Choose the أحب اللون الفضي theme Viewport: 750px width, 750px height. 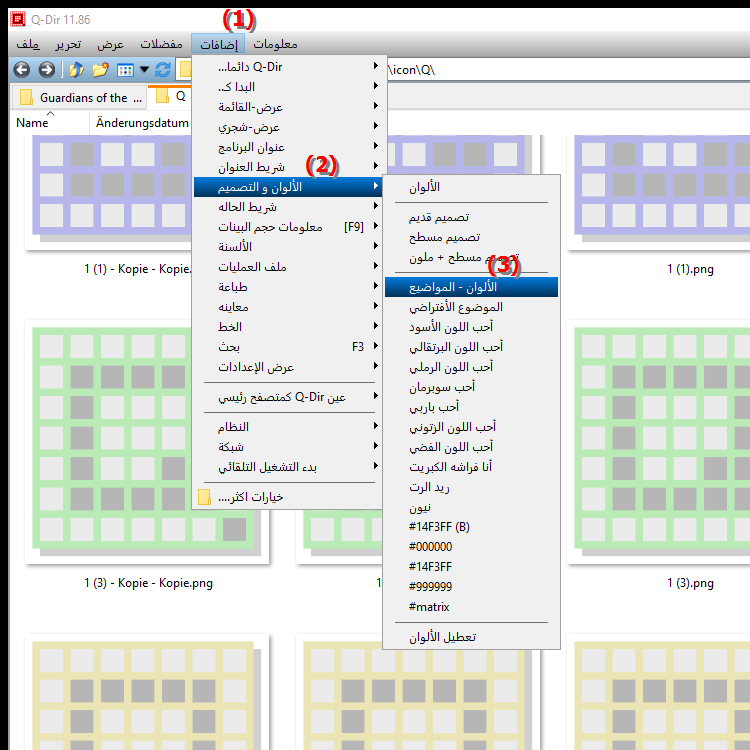pyautogui.click(x=471, y=447)
